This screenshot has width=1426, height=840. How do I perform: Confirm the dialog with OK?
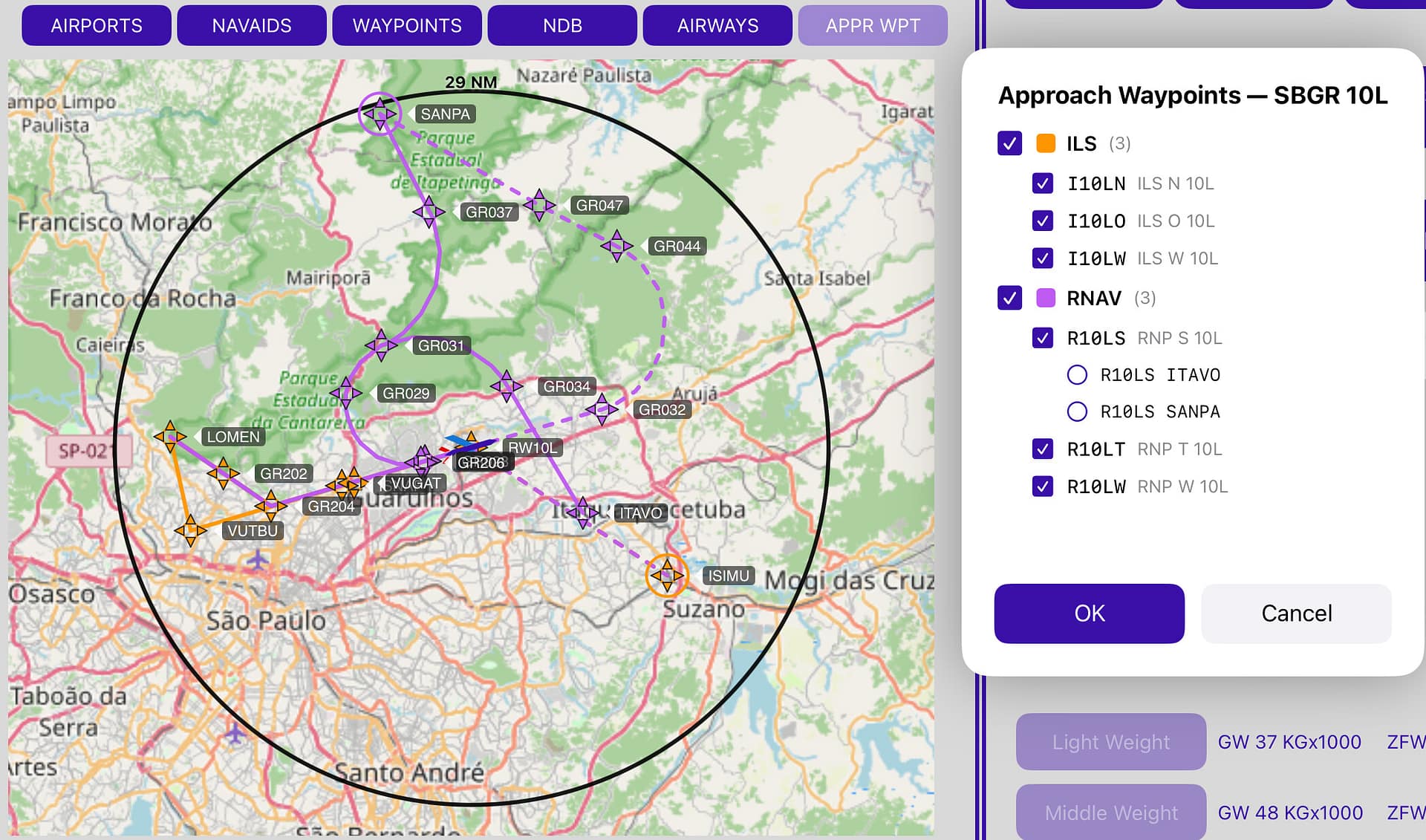1089,613
